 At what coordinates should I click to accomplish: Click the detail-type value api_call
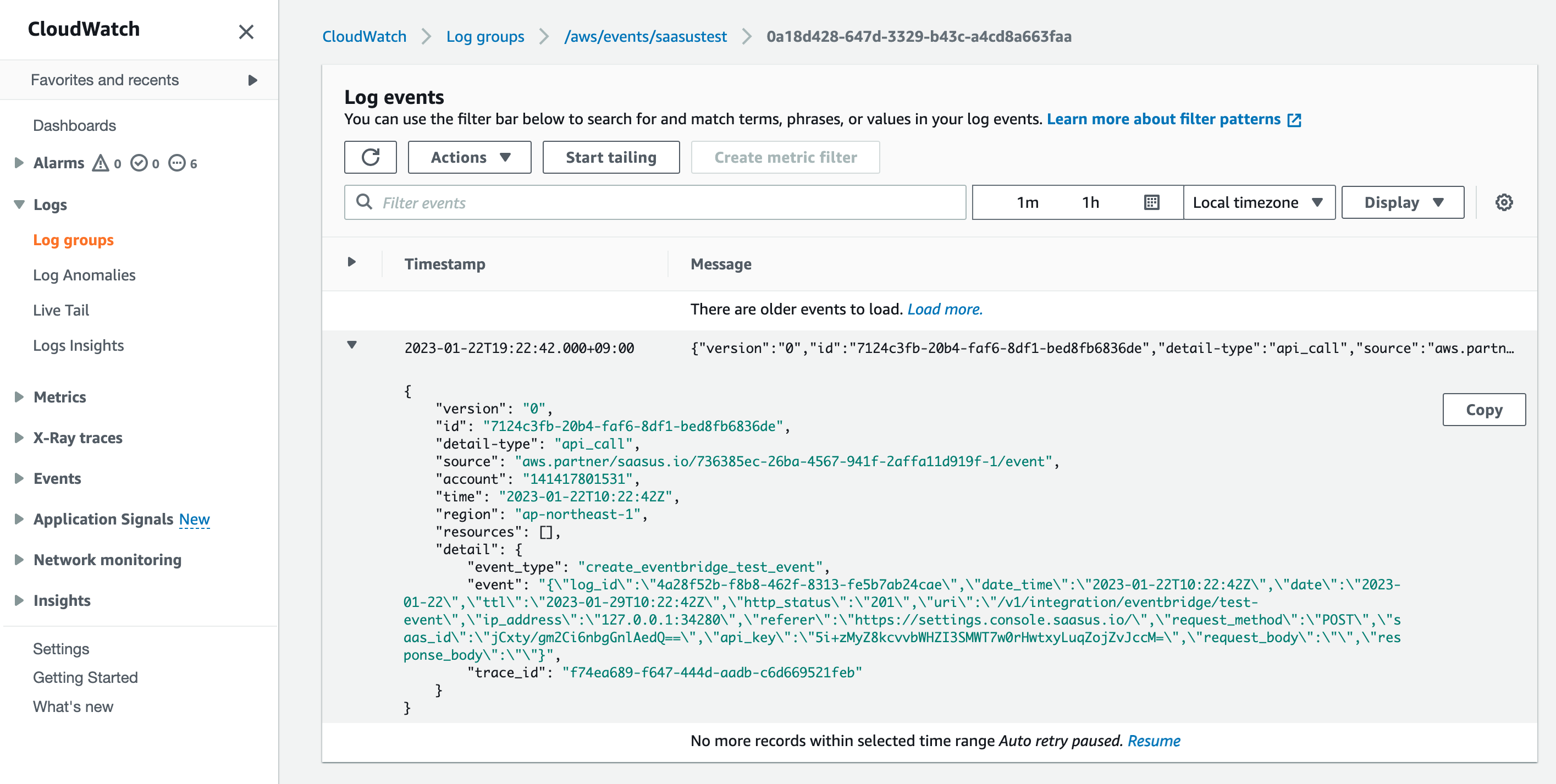[593, 444]
